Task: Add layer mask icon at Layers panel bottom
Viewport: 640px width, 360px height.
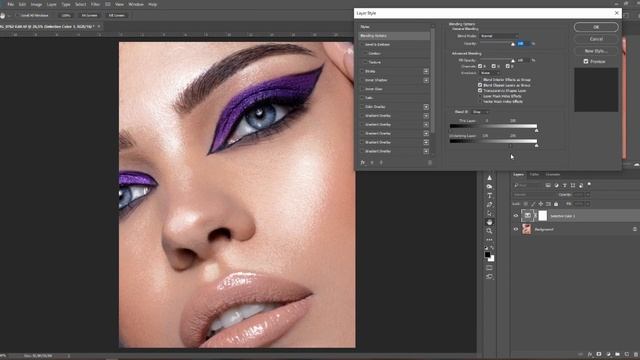Action: click(x=599, y=354)
